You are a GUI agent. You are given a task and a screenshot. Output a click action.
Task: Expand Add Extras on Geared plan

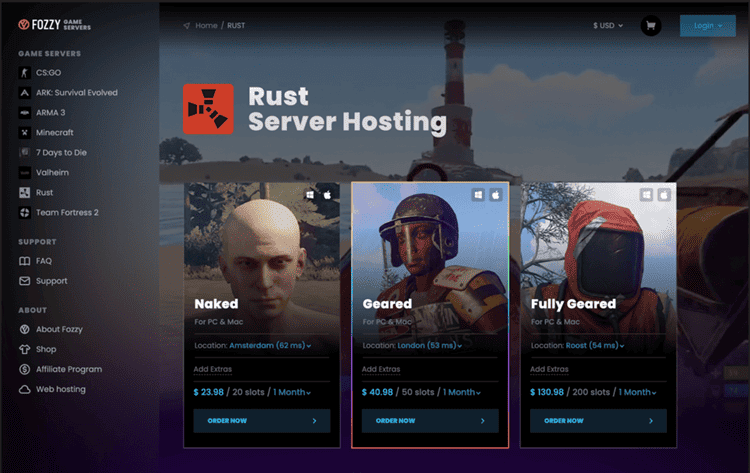(381, 369)
